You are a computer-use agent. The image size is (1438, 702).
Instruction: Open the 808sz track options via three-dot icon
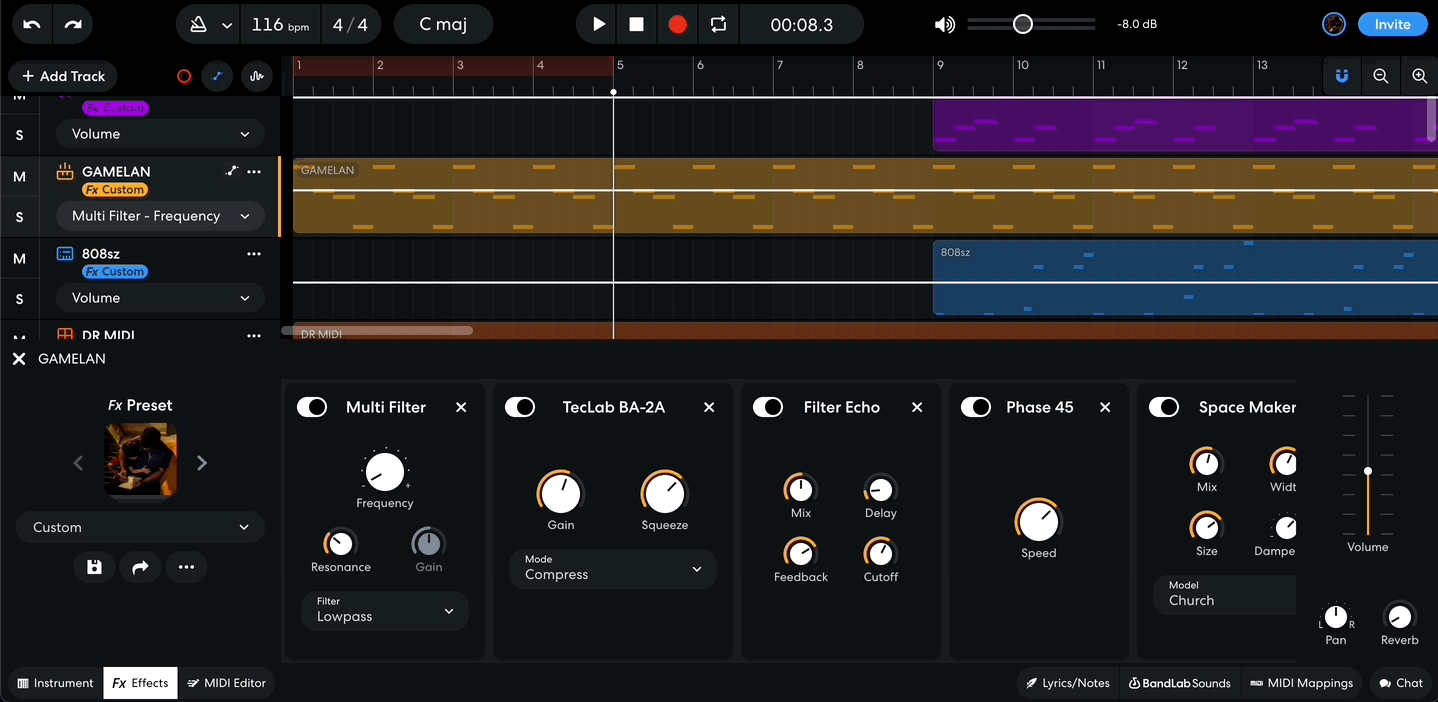[x=254, y=253]
